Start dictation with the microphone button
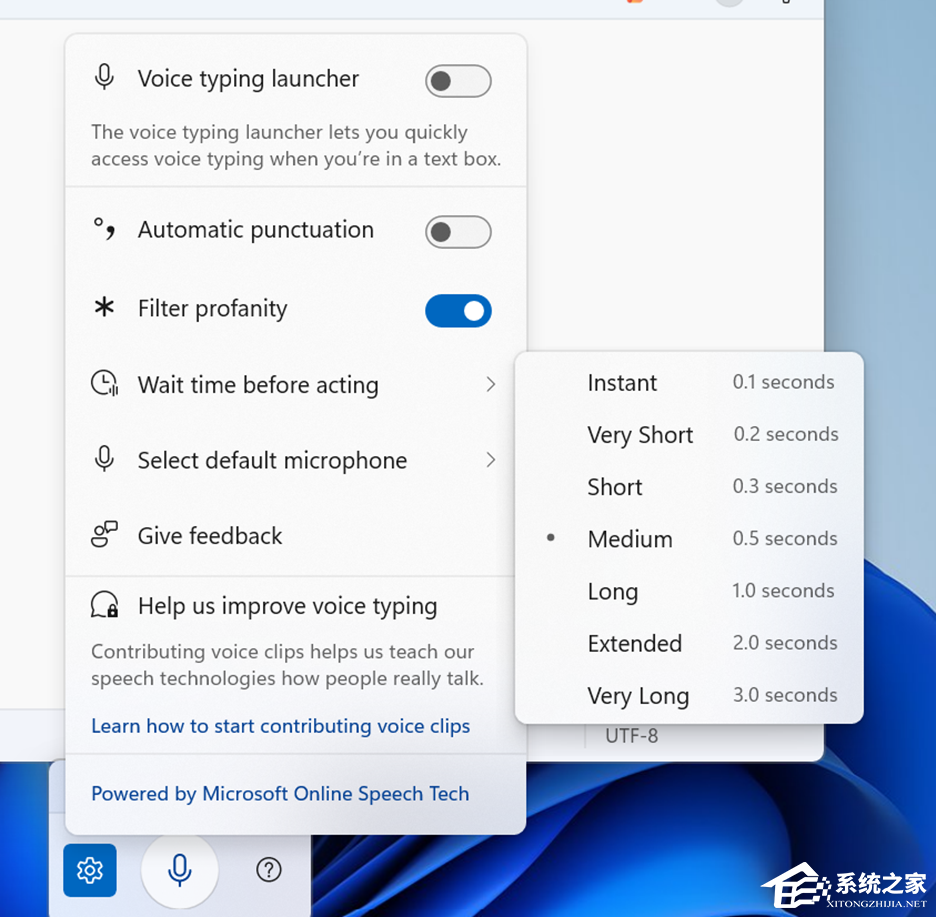936x917 pixels. point(180,870)
